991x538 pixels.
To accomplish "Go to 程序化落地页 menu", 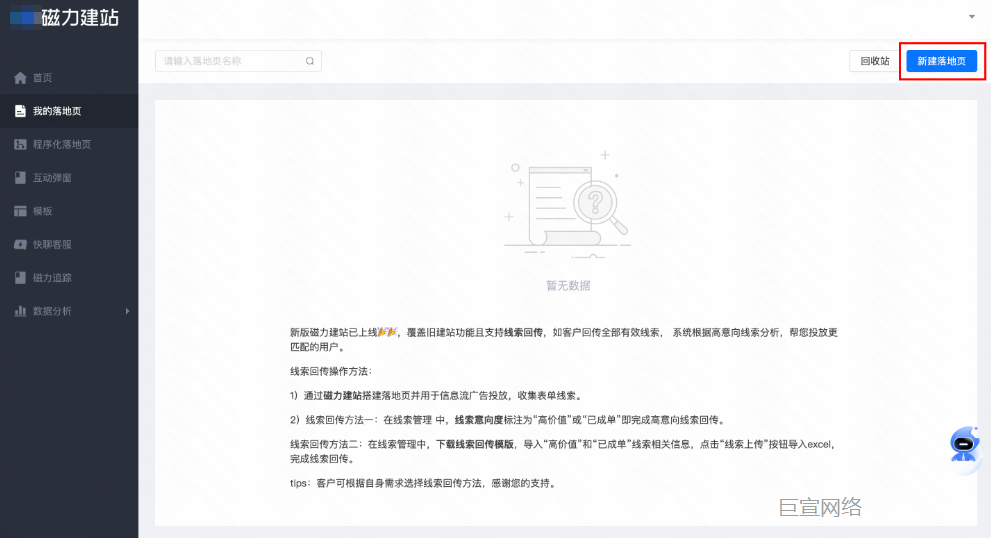I will (x=69, y=145).
